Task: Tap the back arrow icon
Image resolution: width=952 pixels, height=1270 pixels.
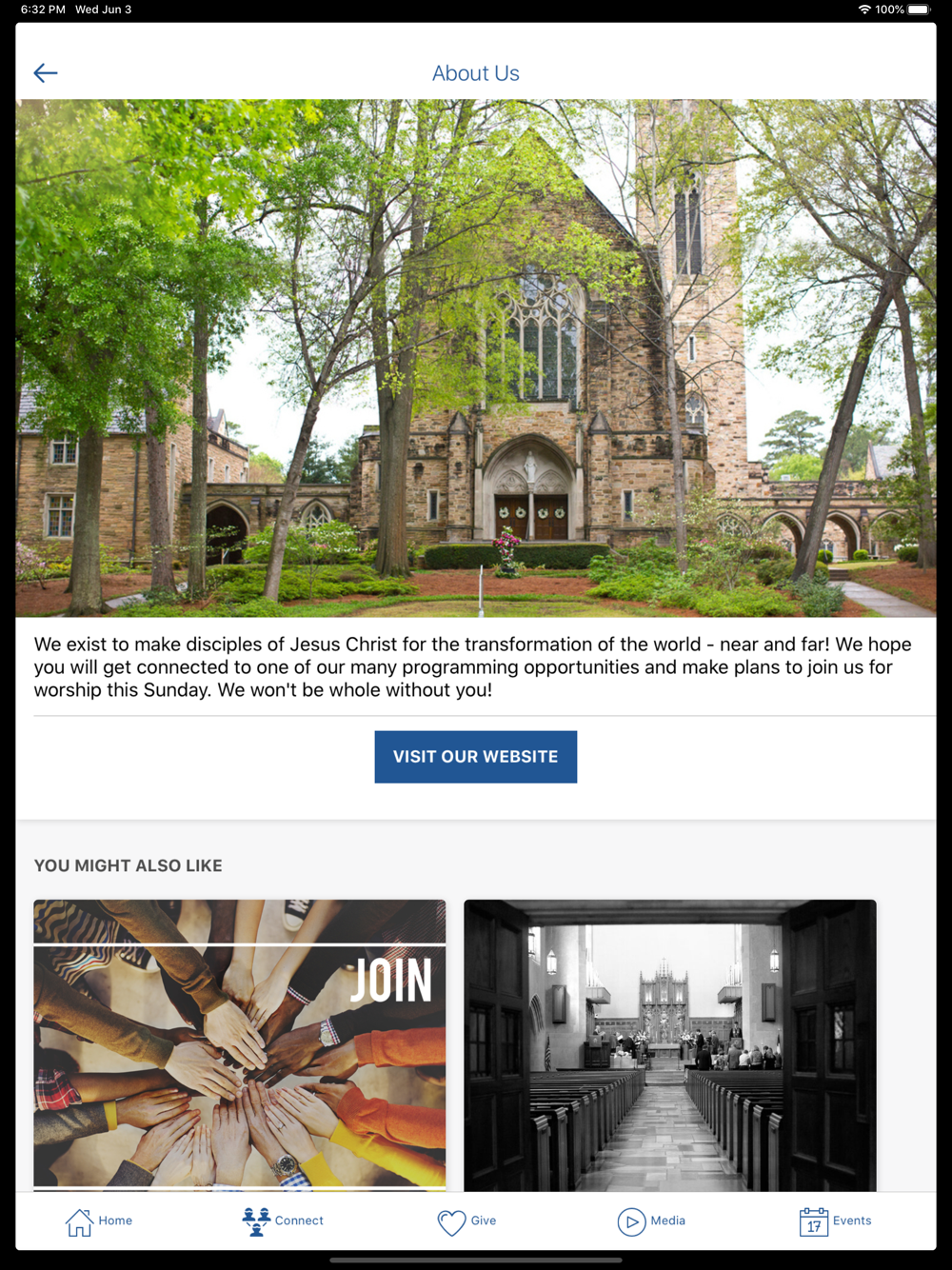Action: [46, 73]
